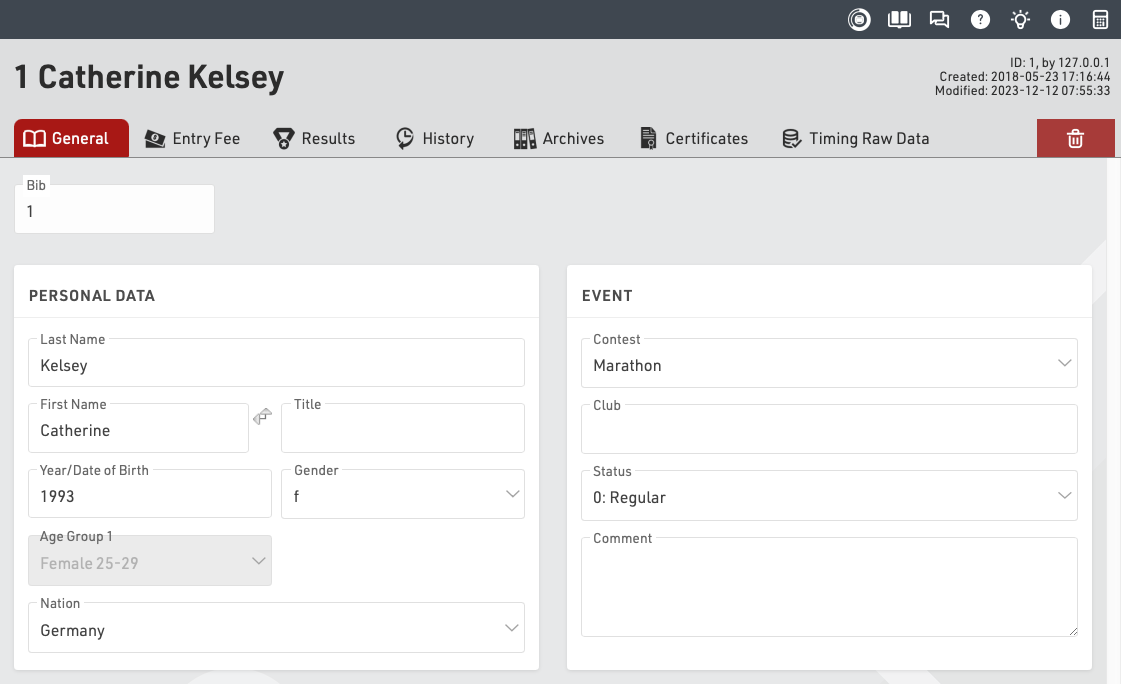Click the Club input field
Viewport: 1121px width, 684px height.
point(828,432)
